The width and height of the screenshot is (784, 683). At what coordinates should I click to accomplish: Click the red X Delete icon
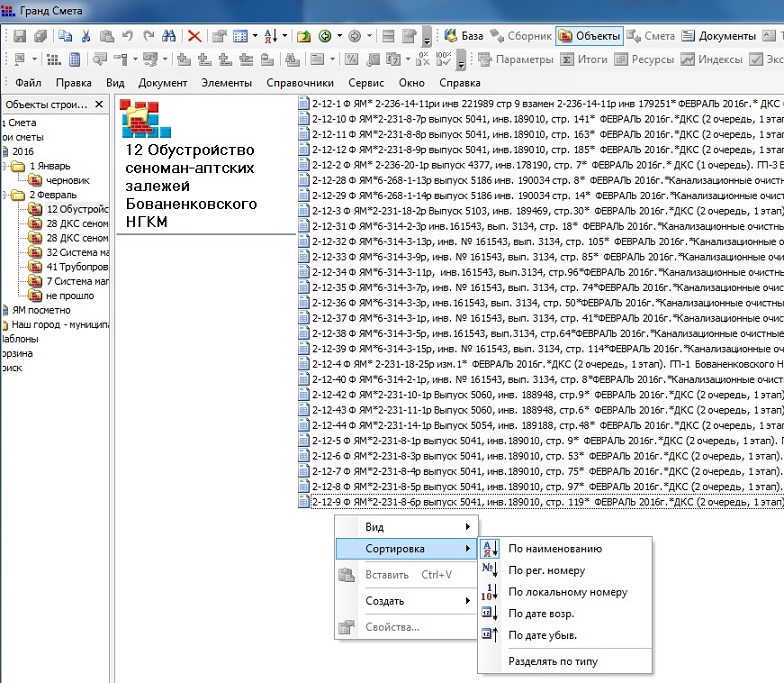click(x=194, y=36)
